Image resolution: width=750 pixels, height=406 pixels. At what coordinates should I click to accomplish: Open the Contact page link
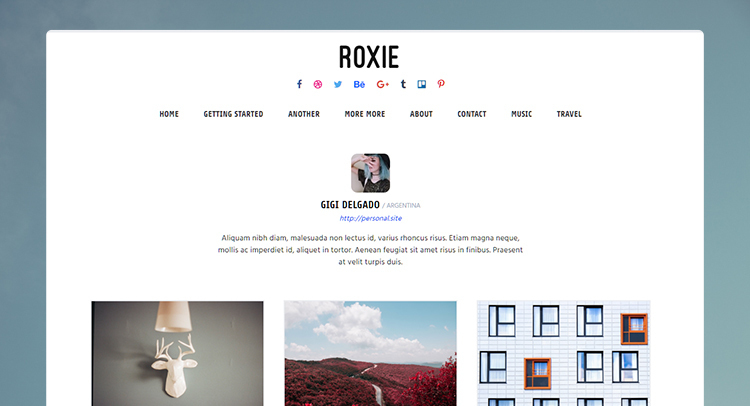pyautogui.click(x=472, y=114)
